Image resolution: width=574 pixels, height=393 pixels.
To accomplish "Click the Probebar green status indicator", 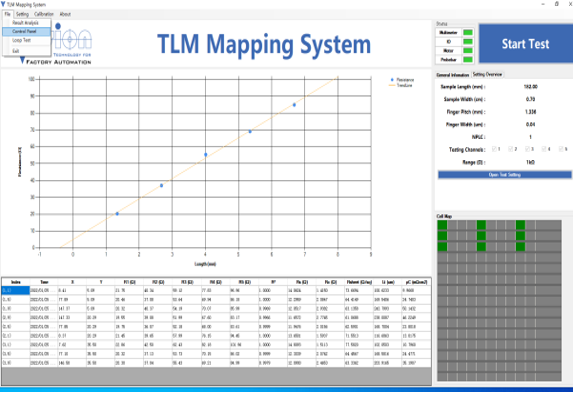I will click(468, 60).
